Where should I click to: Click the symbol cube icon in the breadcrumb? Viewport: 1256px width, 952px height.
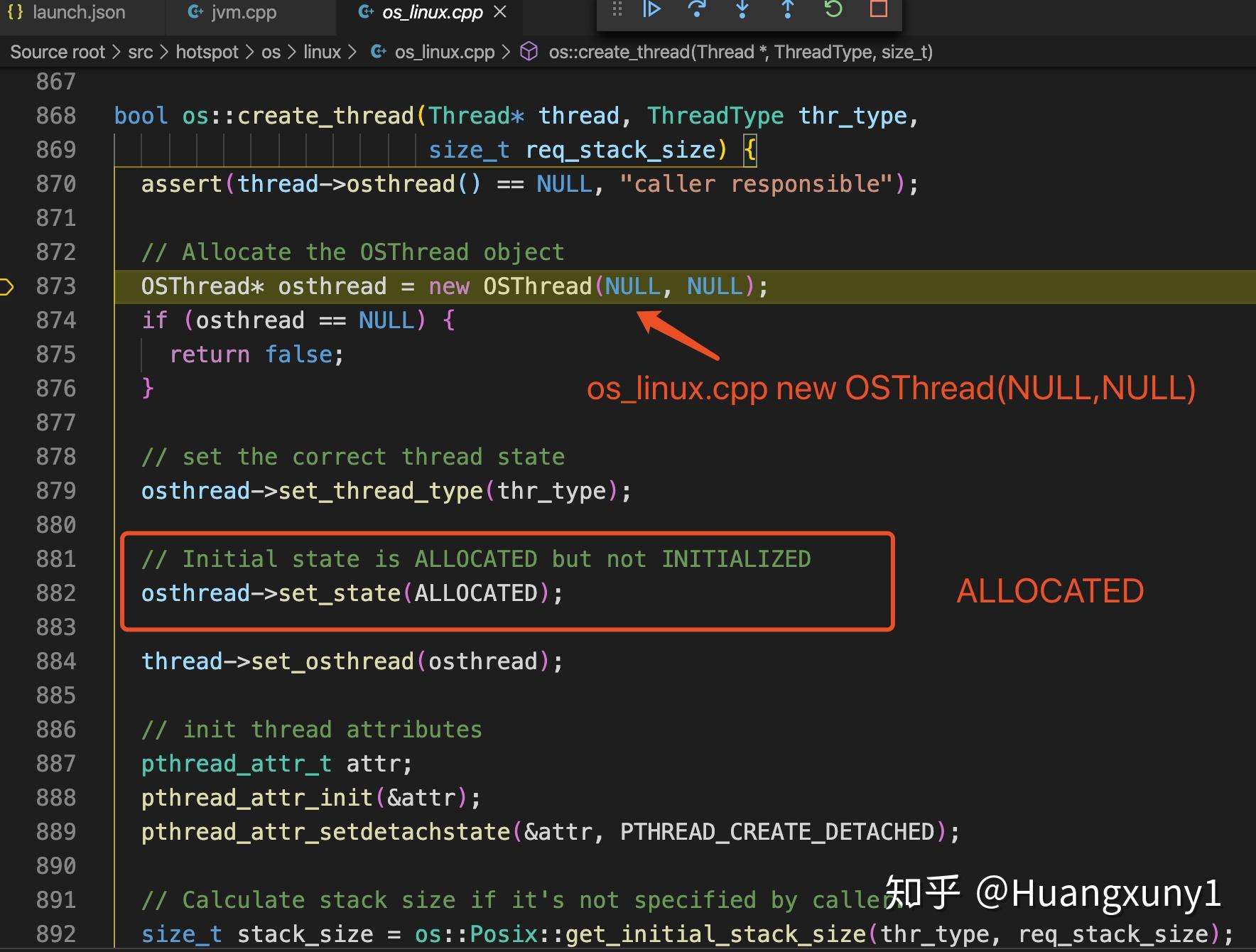tap(529, 51)
